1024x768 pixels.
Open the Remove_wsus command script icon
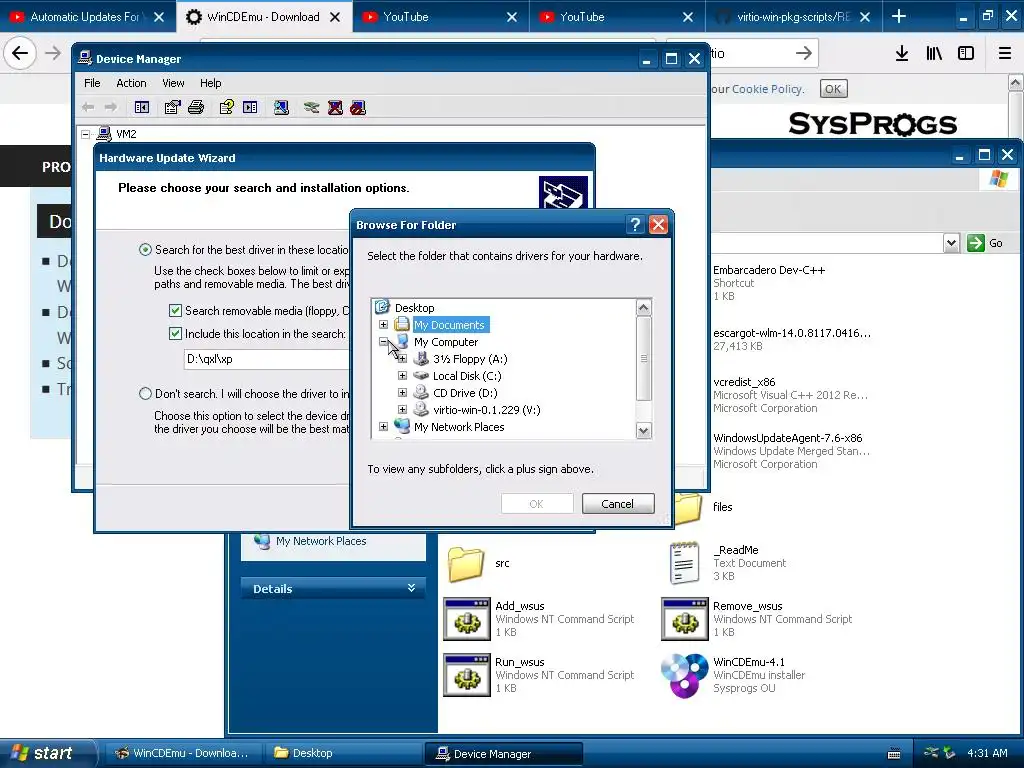(684, 618)
